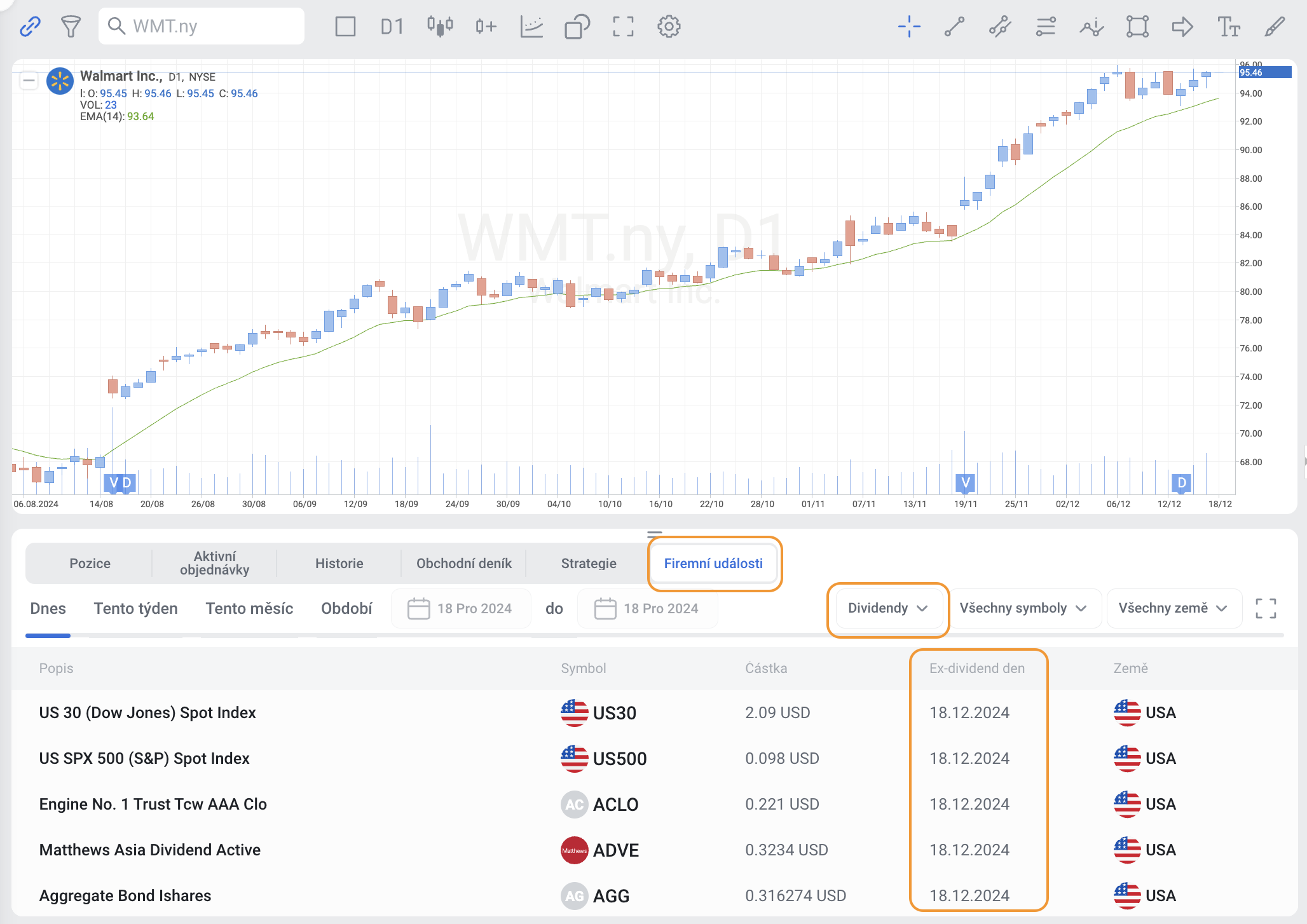
Task: Select the crosshair cursor tool
Action: [909, 27]
